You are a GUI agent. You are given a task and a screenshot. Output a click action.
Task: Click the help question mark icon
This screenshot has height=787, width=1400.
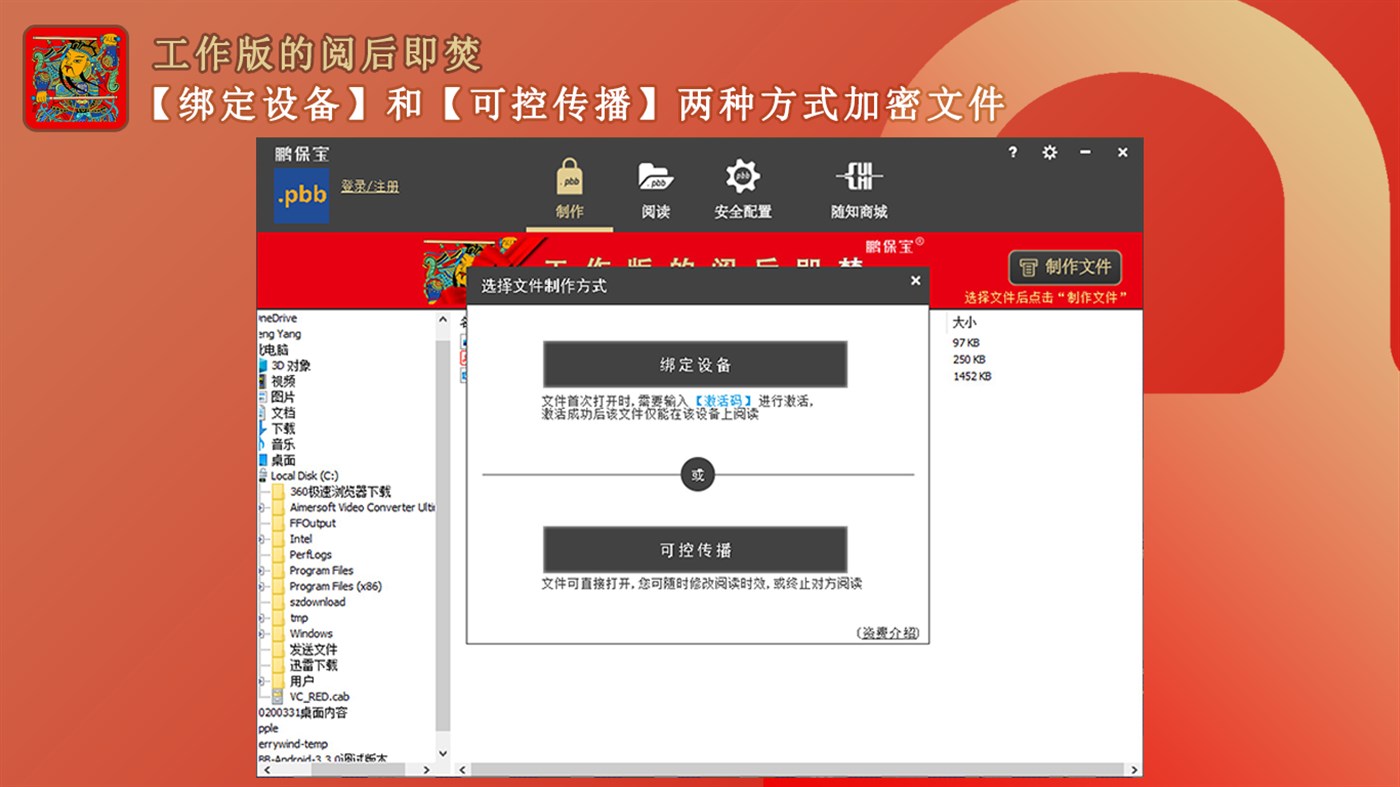(x=1013, y=153)
